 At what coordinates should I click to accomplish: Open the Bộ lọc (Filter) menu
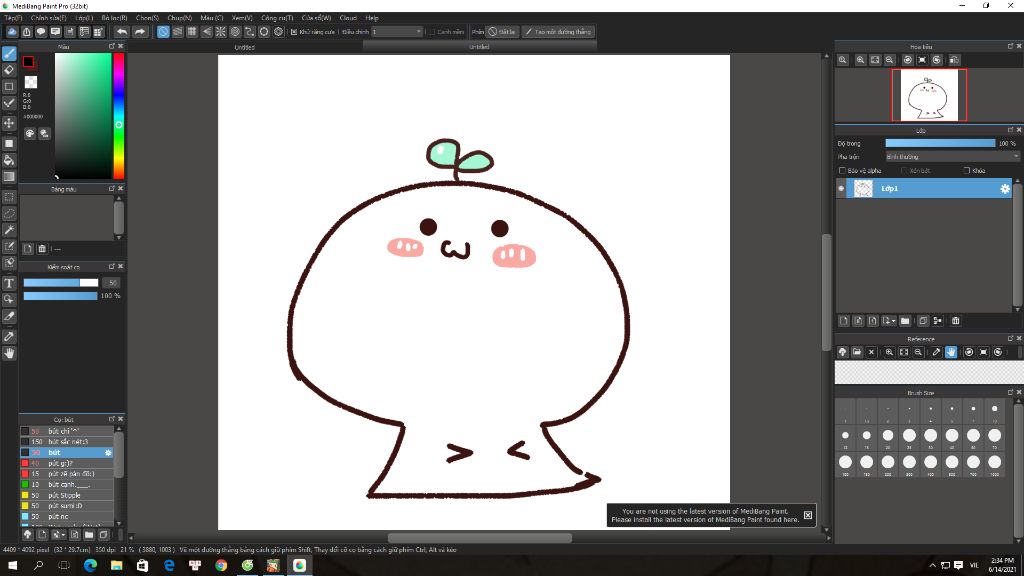[x=114, y=18]
